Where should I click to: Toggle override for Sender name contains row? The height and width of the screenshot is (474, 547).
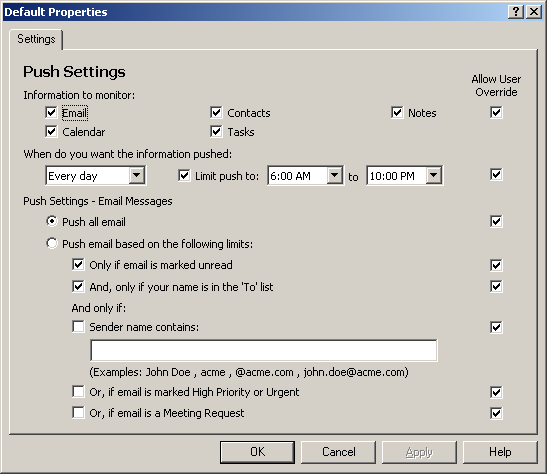tap(496, 327)
